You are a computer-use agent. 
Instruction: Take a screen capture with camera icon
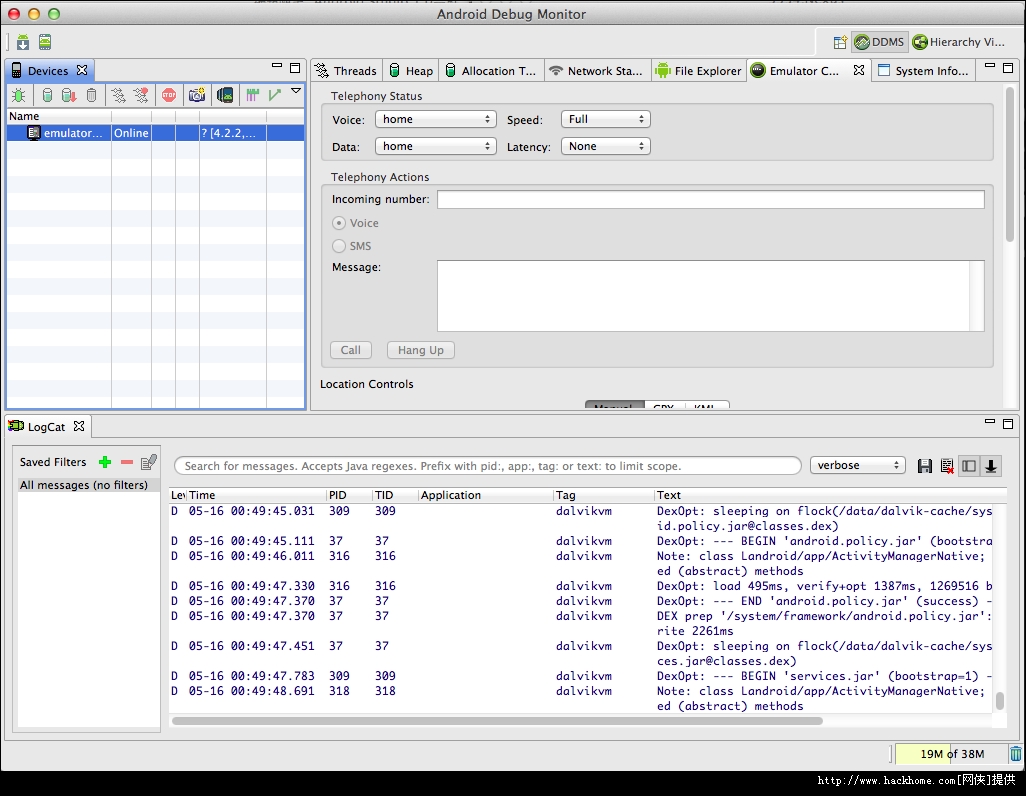[197, 95]
